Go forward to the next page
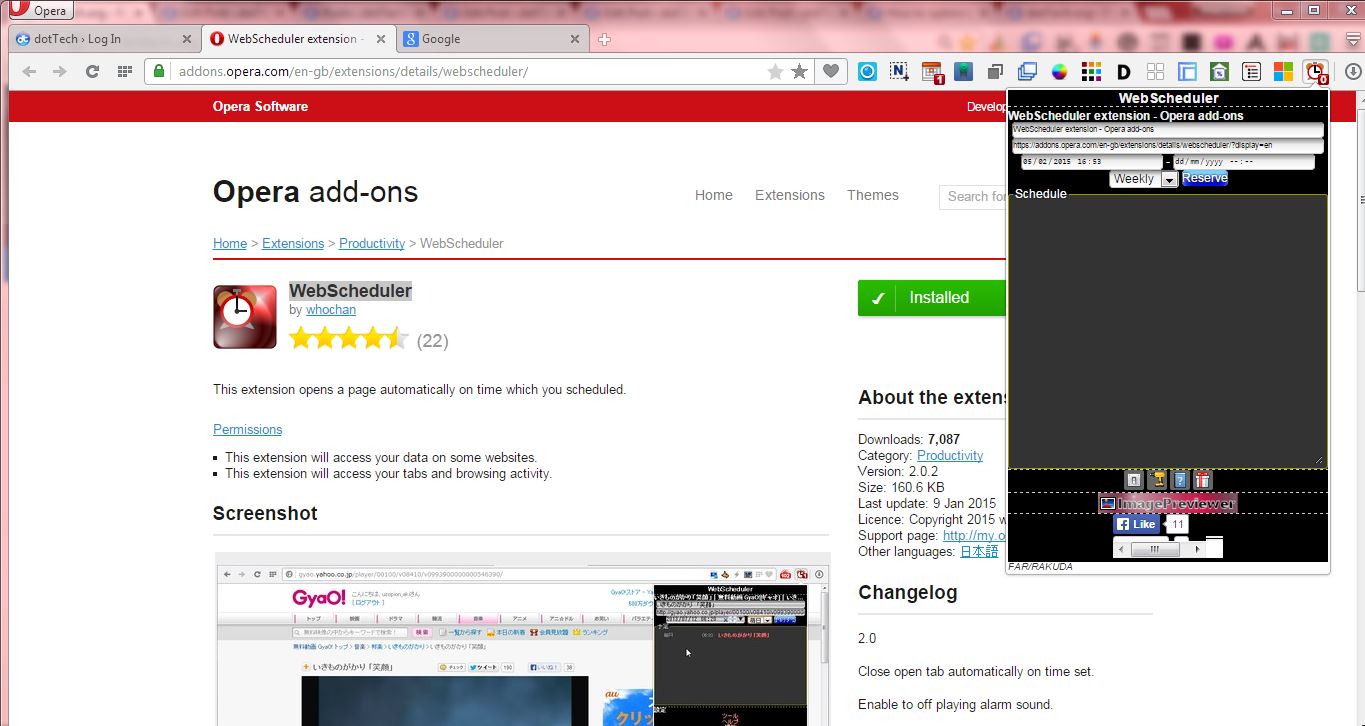The image size is (1365, 726). [x=60, y=72]
